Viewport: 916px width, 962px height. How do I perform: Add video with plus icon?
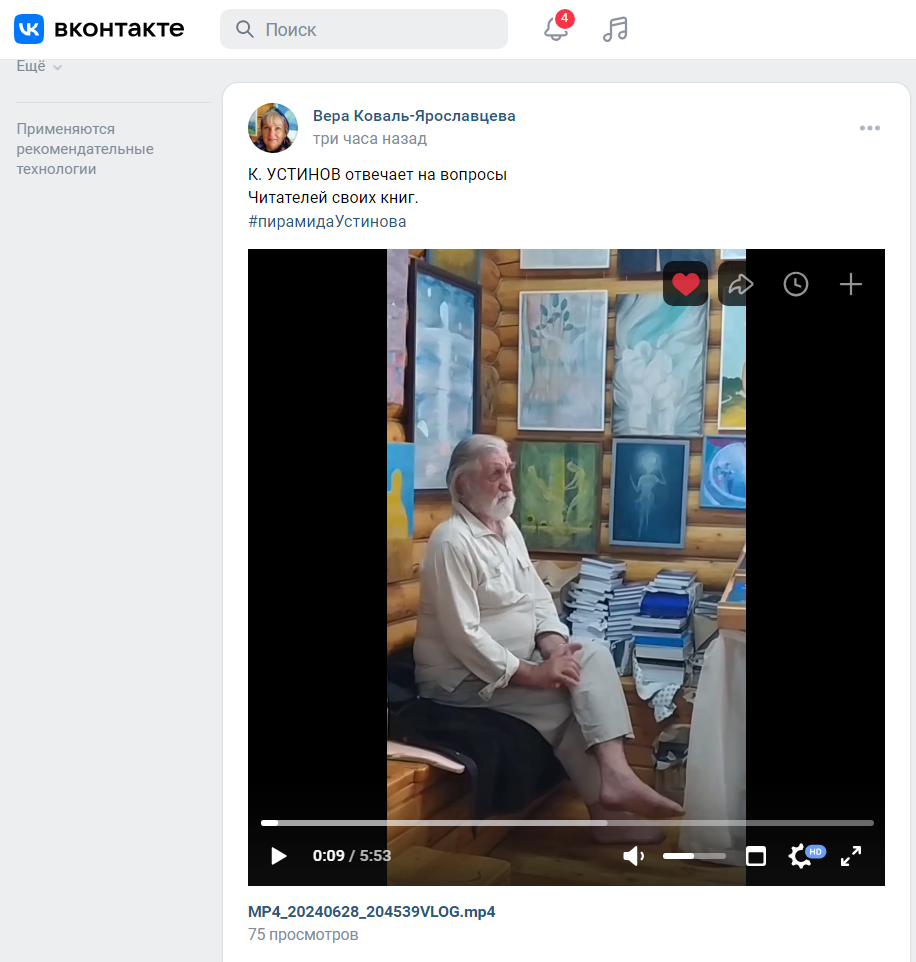850,284
